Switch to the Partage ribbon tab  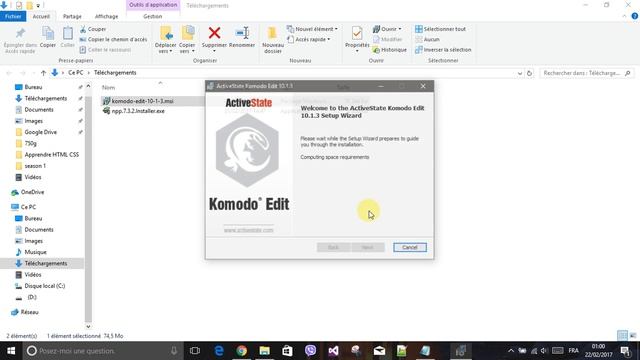[x=72, y=16]
